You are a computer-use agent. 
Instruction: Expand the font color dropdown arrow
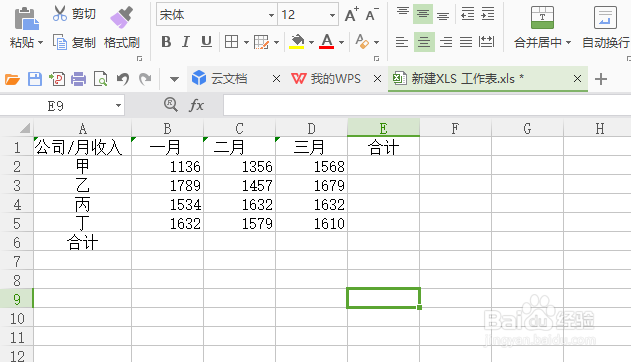pos(341,42)
